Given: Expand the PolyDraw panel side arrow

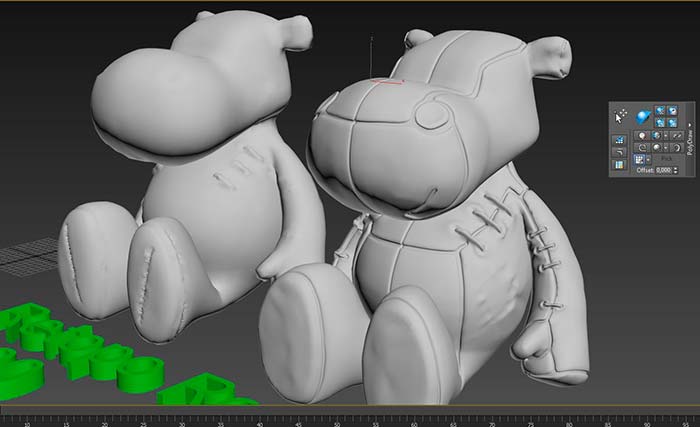Looking at the screenshot, I should click(690, 125).
